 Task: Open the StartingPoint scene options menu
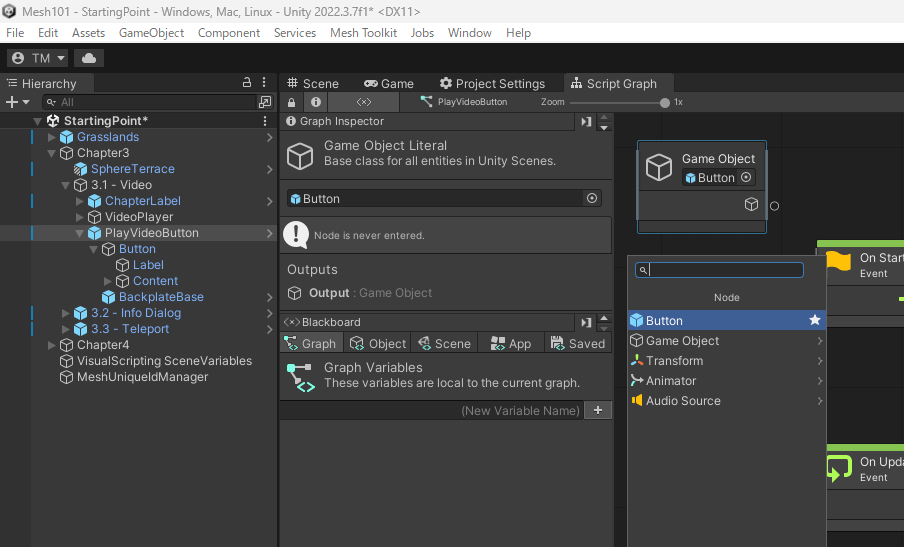click(265, 120)
